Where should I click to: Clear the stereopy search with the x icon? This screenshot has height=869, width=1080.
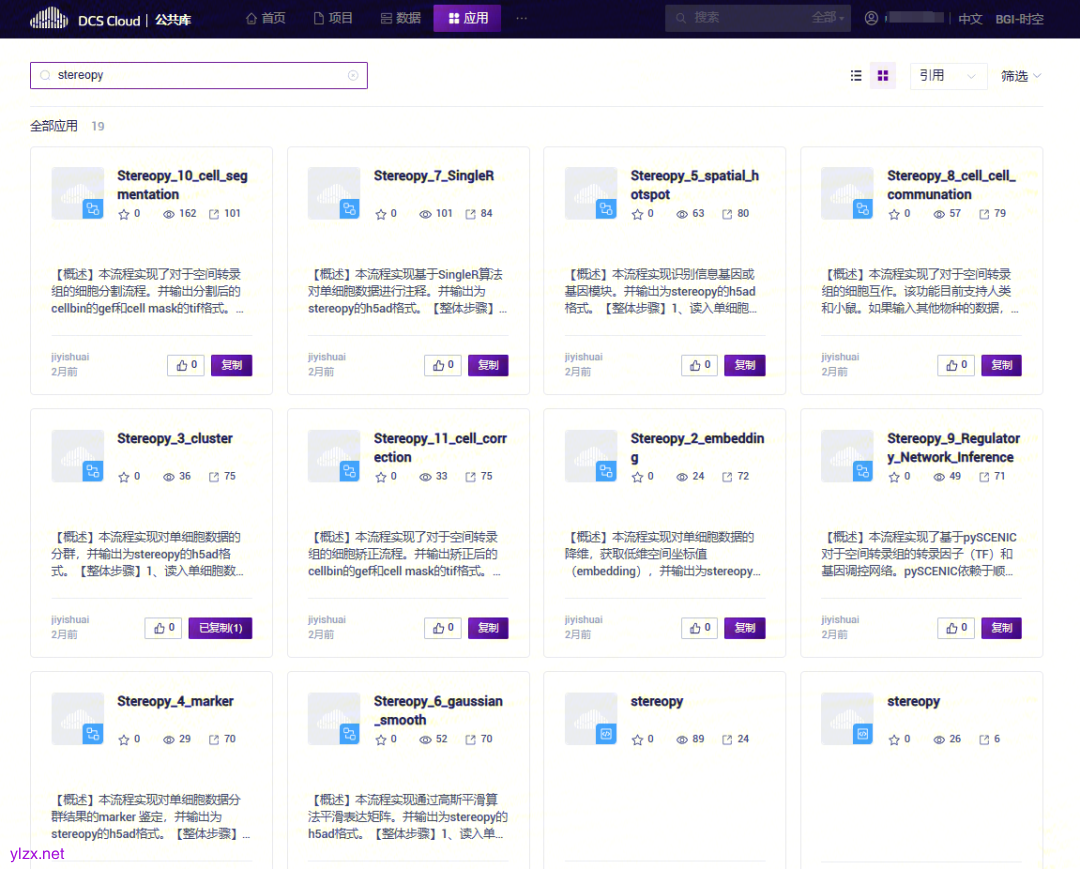pos(353,75)
